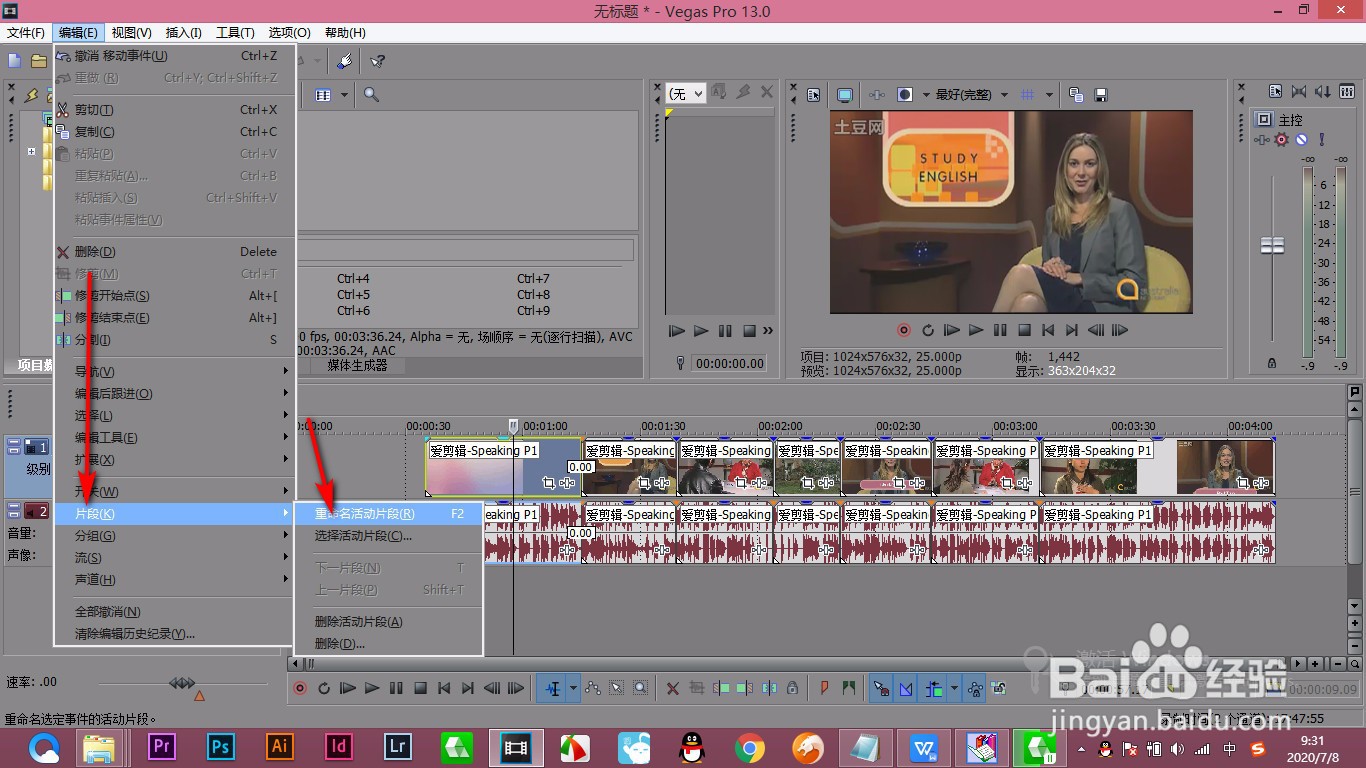This screenshot has height=768, width=1366.
Task: Insert a marker using the orange flag icon
Action: [x=824, y=688]
